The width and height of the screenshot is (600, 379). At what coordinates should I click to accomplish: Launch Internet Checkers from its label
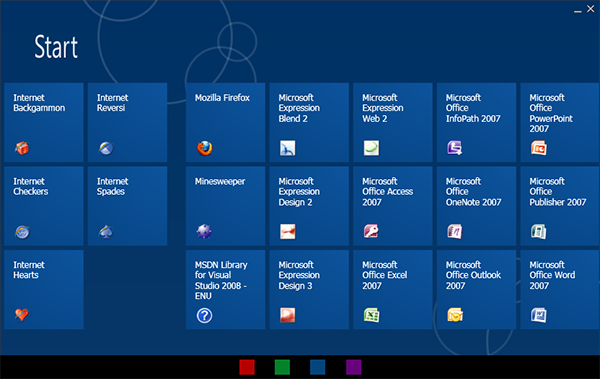31,186
